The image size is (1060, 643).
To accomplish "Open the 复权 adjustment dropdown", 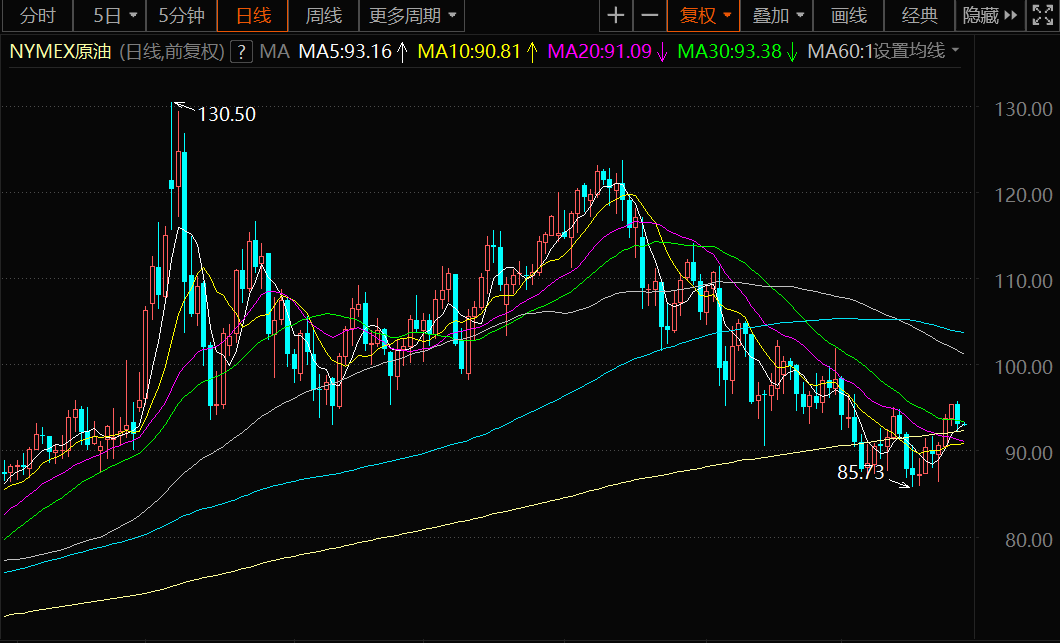I will [x=705, y=15].
